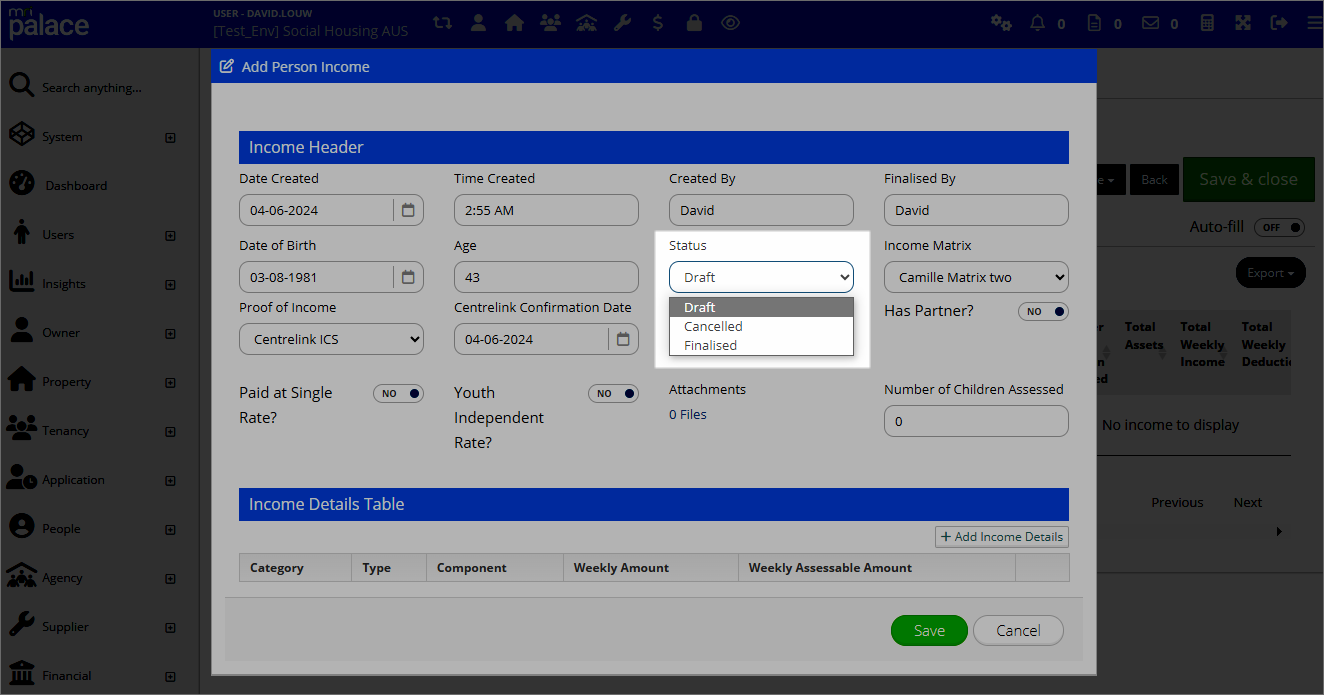Open the hamburger menu icon

(x=1314, y=22)
